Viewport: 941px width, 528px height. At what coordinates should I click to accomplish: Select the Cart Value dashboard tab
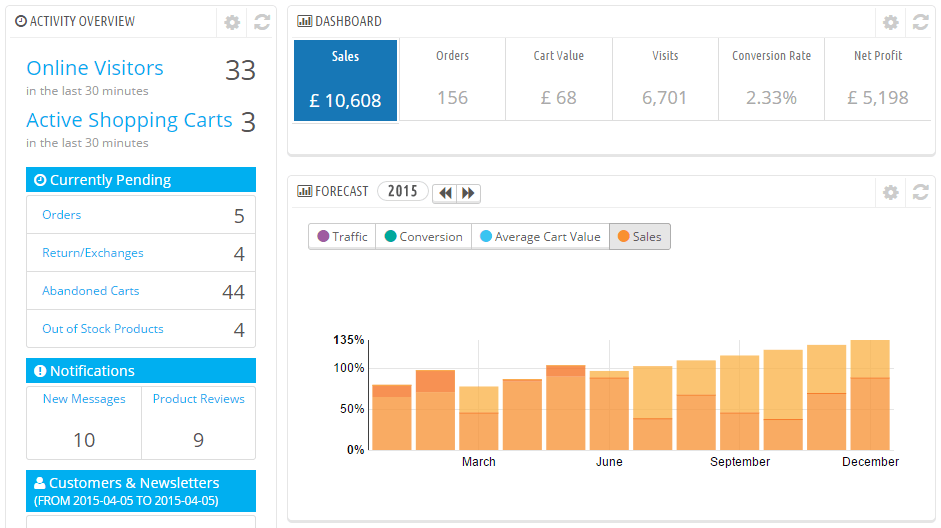tap(559, 79)
